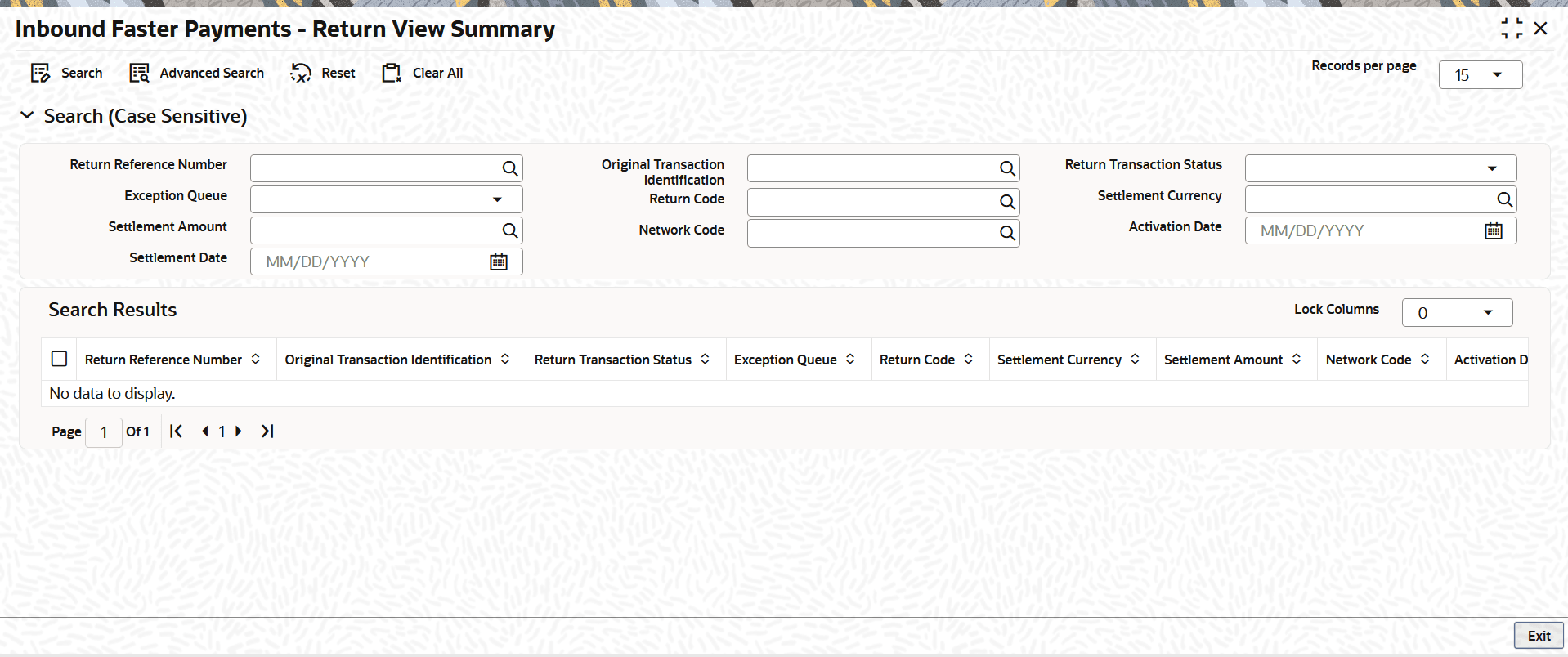Open lookup for Return Reference Number

click(x=510, y=168)
